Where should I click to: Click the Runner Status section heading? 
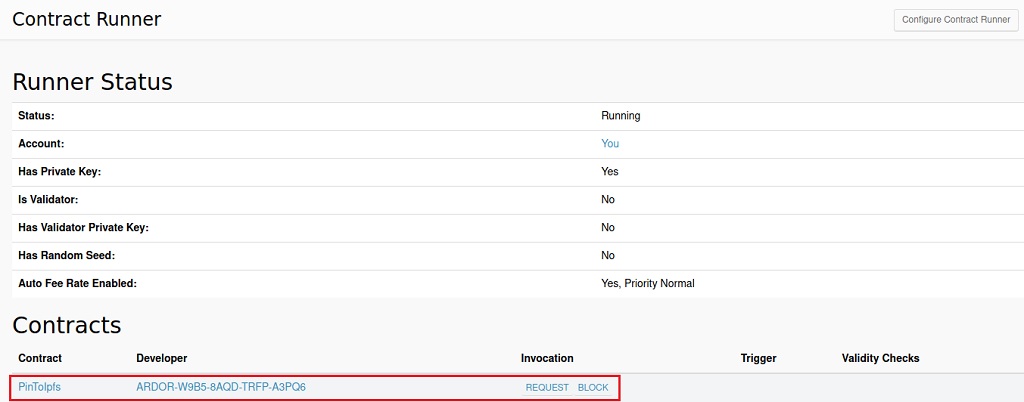pos(92,82)
